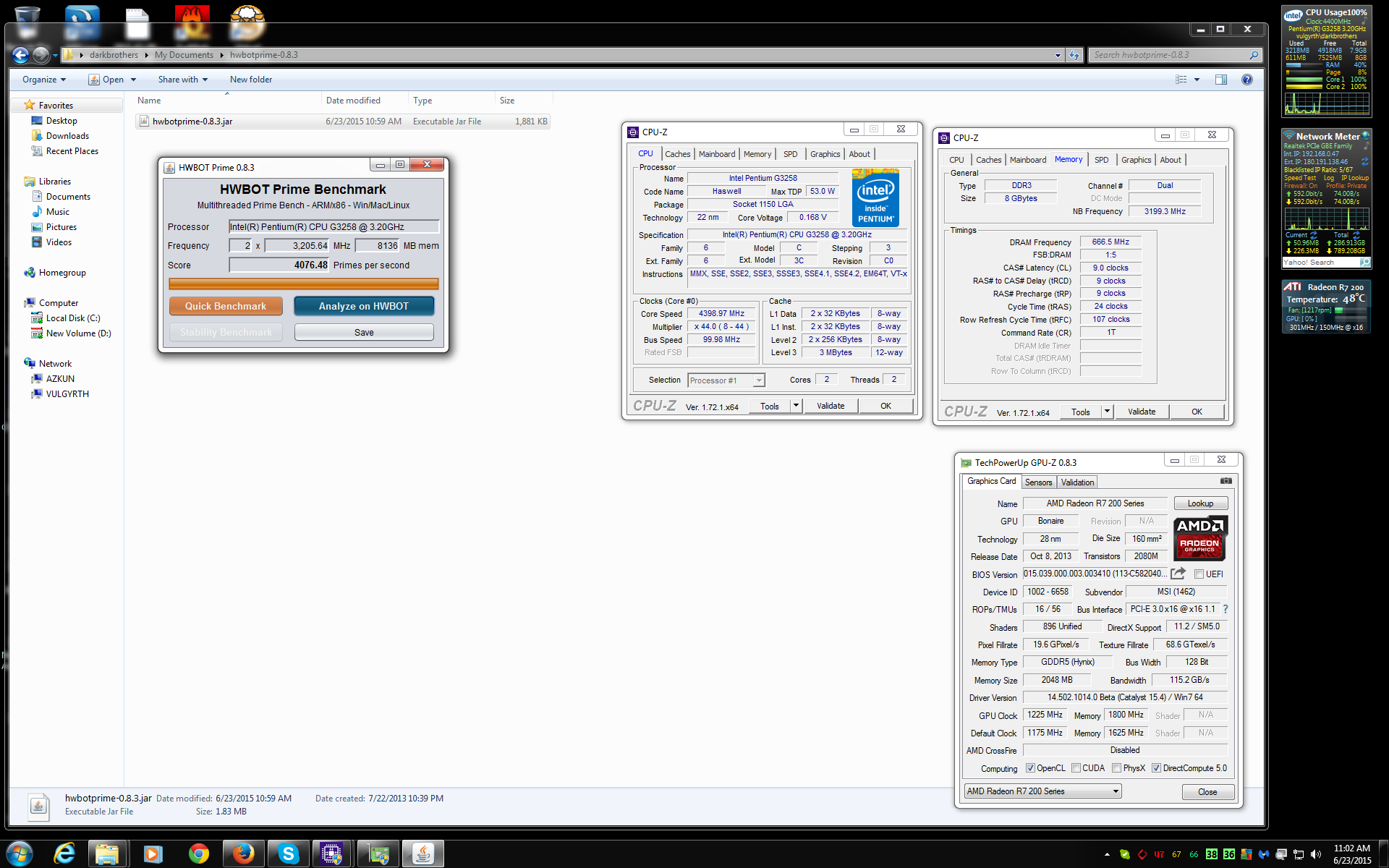The width and height of the screenshot is (1389, 868).
Task: Toggle the DirectCompute 5.0 checkbox in GPU-Z
Action: click(x=1156, y=768)
